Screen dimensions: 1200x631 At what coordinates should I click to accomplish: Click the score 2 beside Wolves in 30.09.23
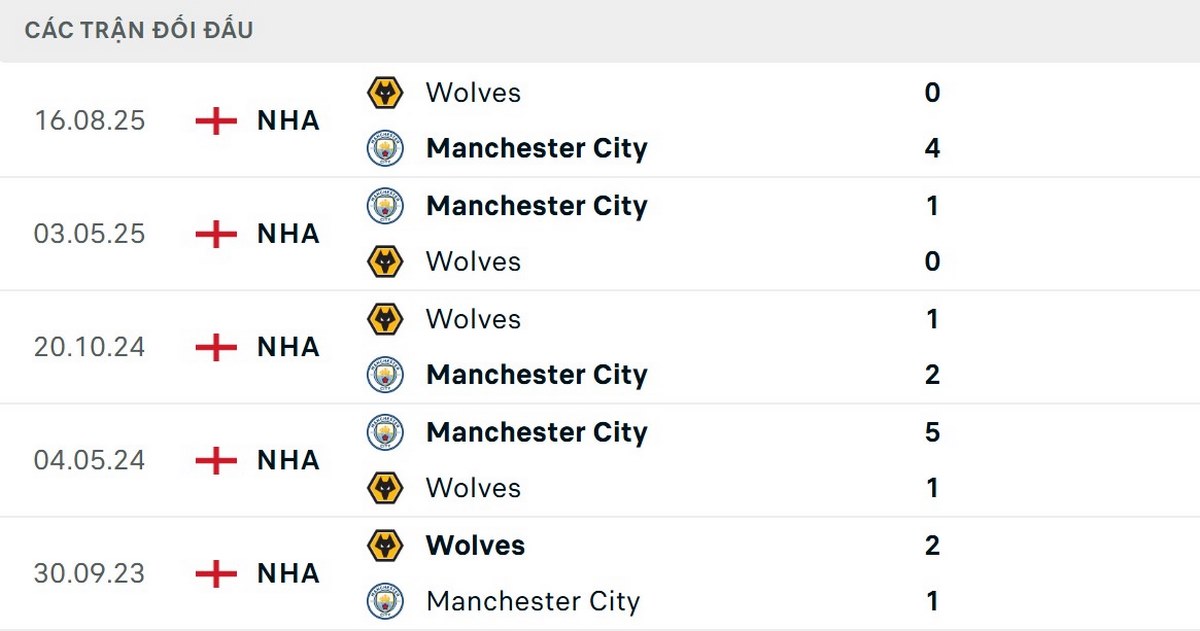(932, 546)
